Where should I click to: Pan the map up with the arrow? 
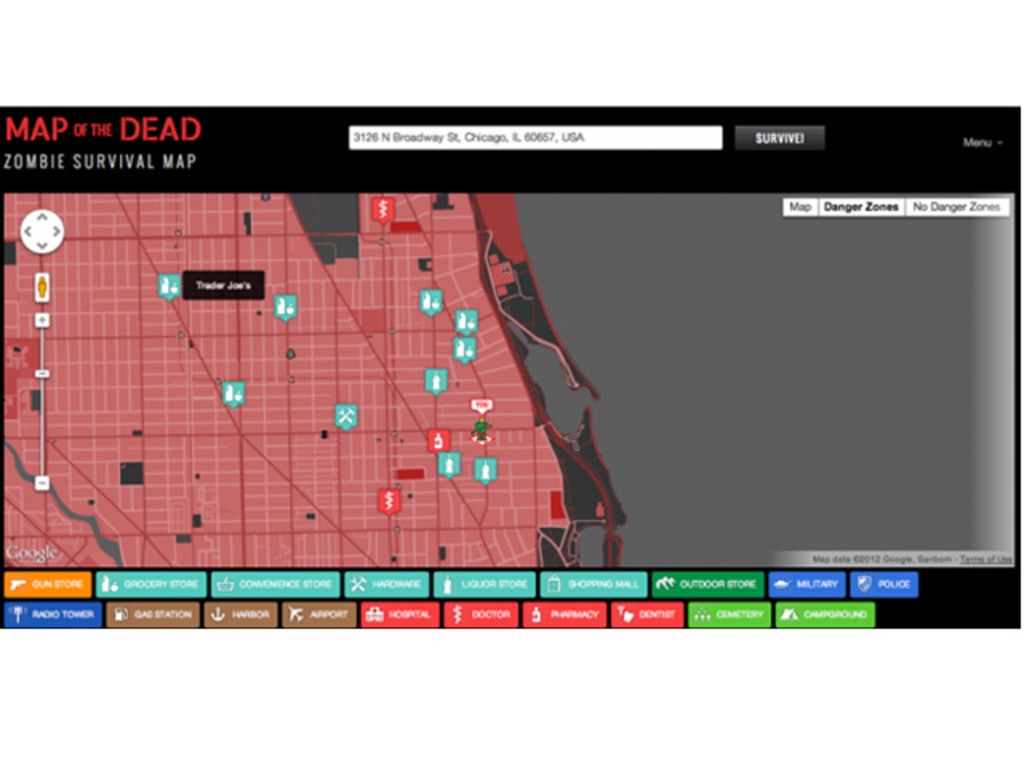pyautogui.click(x=42, y=217)
